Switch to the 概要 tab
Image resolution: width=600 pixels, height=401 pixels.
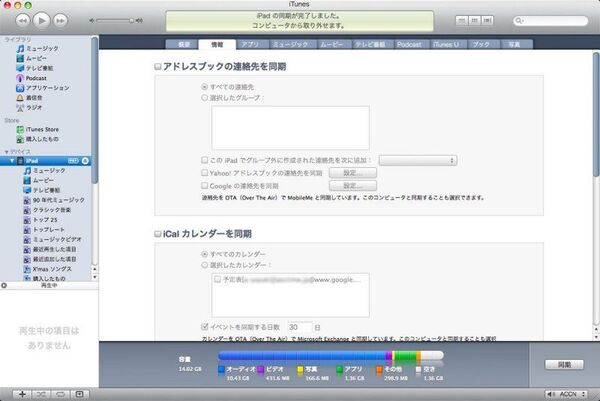[x=183, y=44]
